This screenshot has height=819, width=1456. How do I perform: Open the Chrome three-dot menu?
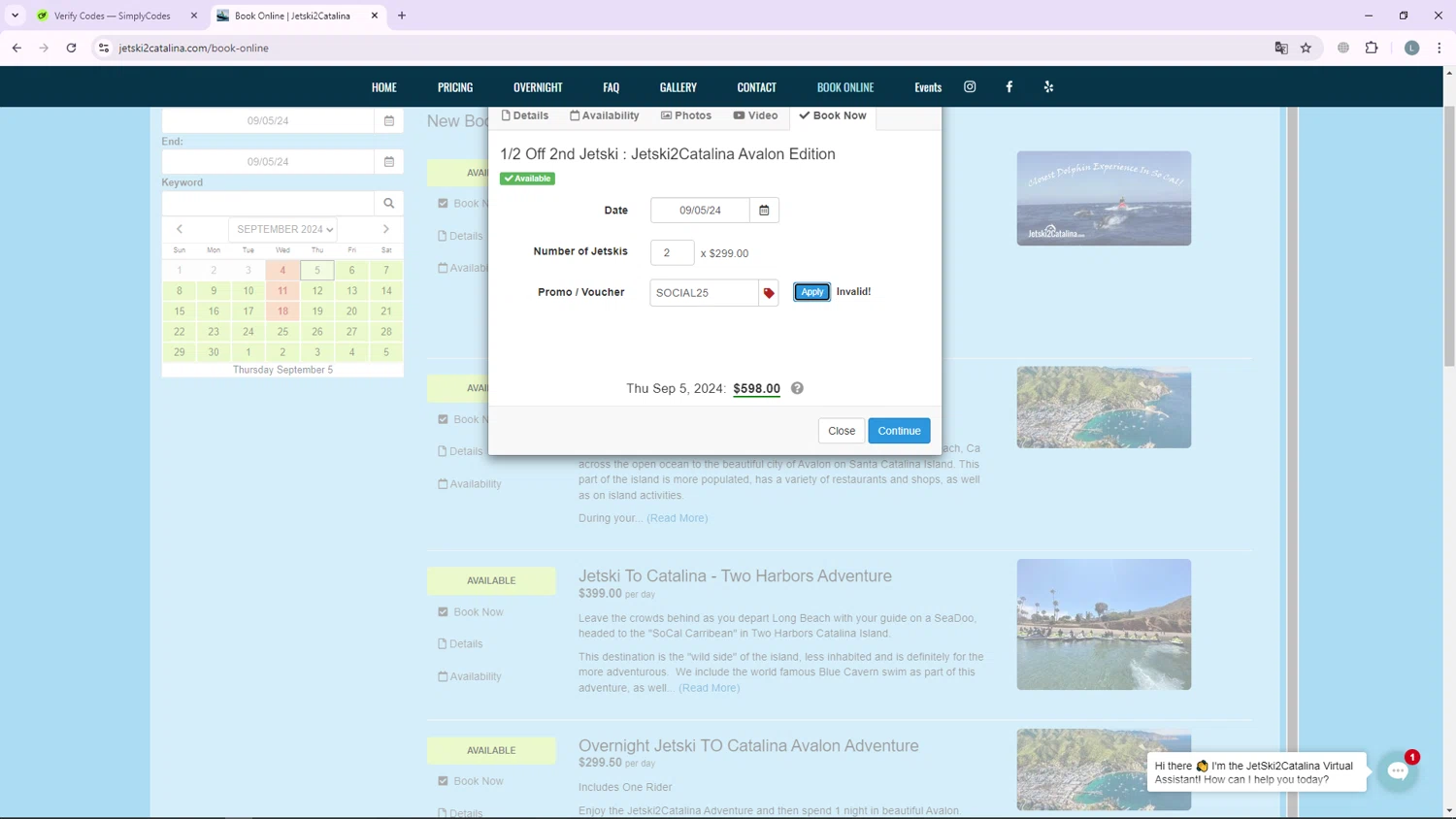(1439, 48)
